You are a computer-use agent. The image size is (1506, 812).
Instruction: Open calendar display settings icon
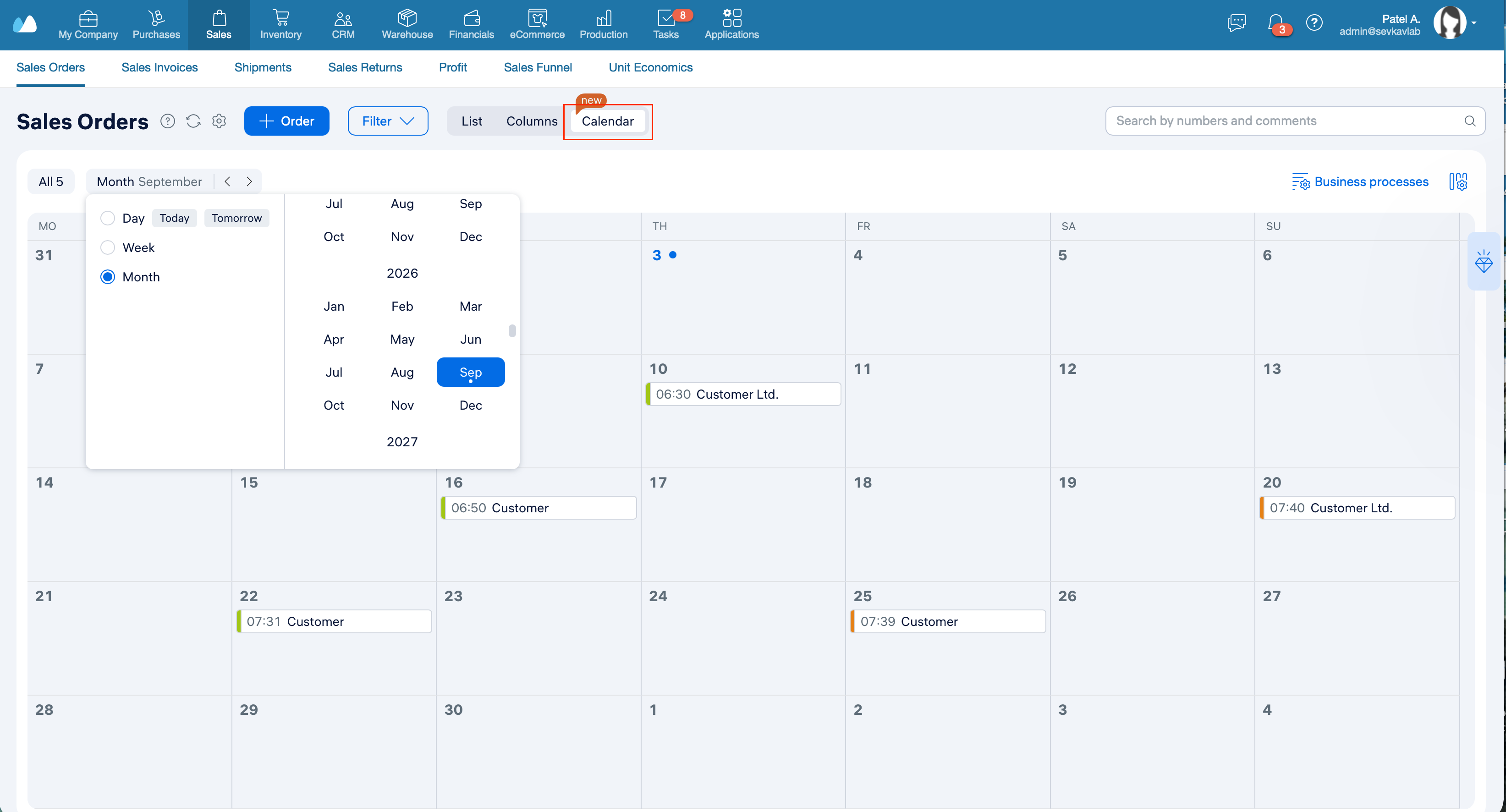tap(1458, 182)
